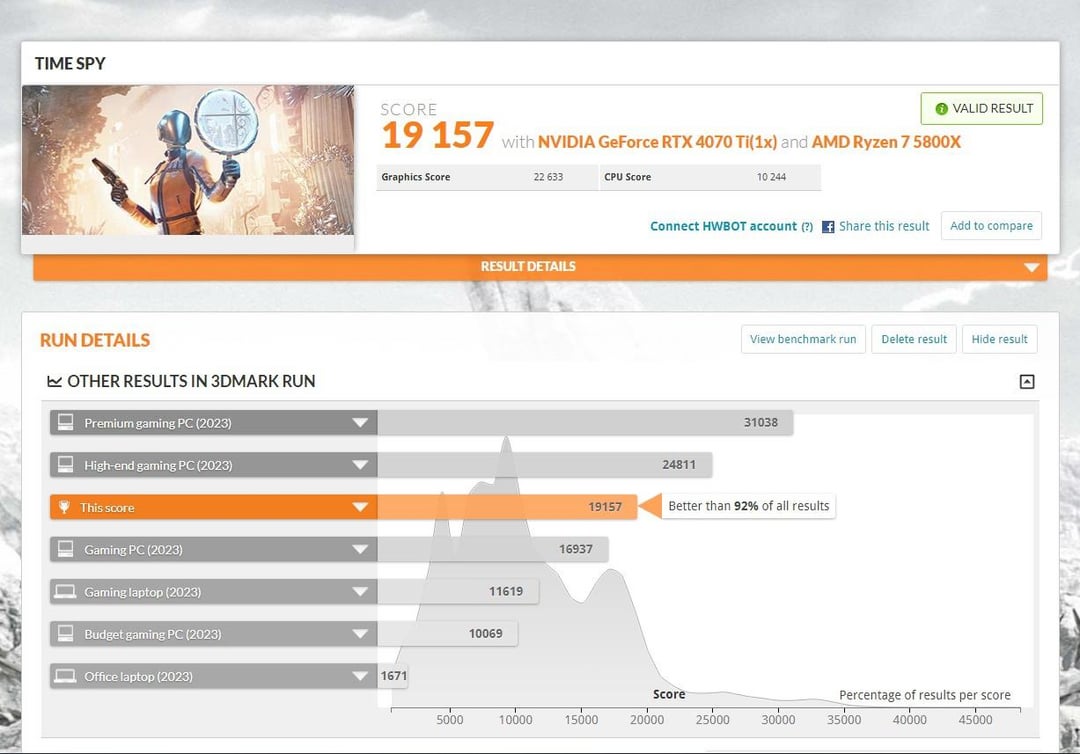Click the desktop icon for High-end gaming PC
The width and height of the screenshot is (1080, 754).
pos(65,465)
